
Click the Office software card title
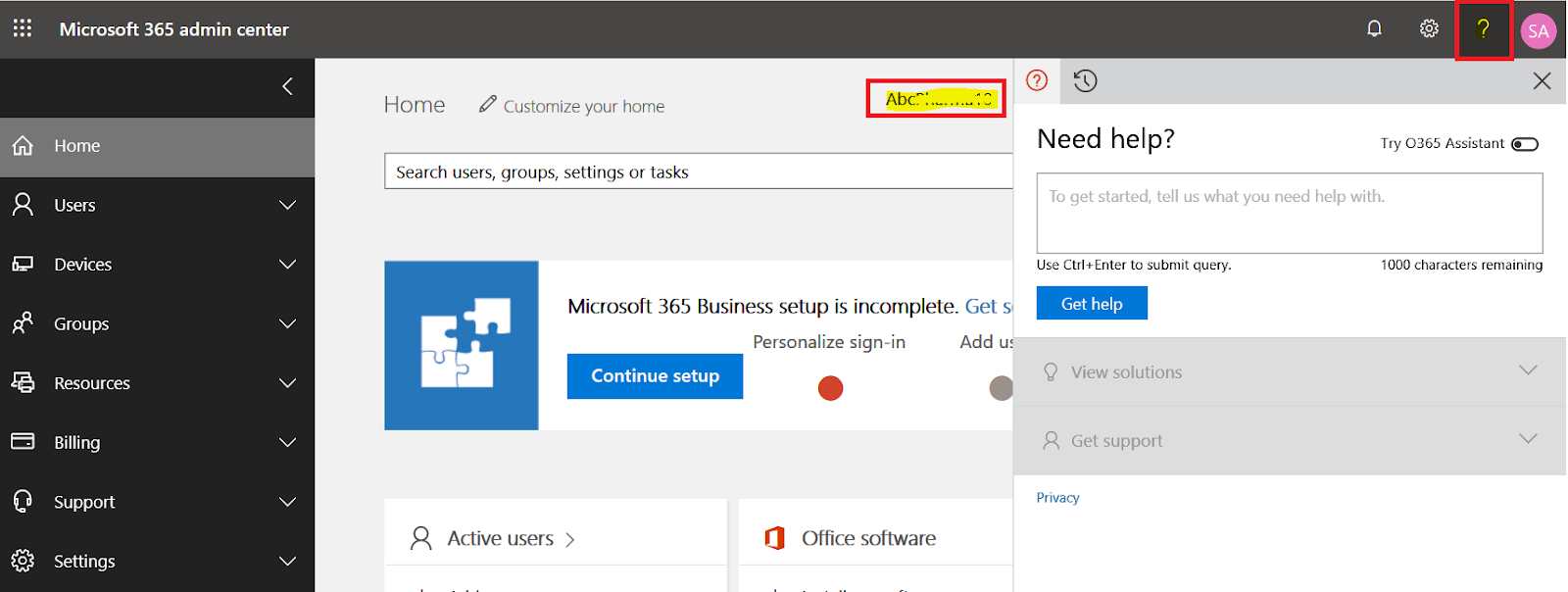(x=868, y=538)
